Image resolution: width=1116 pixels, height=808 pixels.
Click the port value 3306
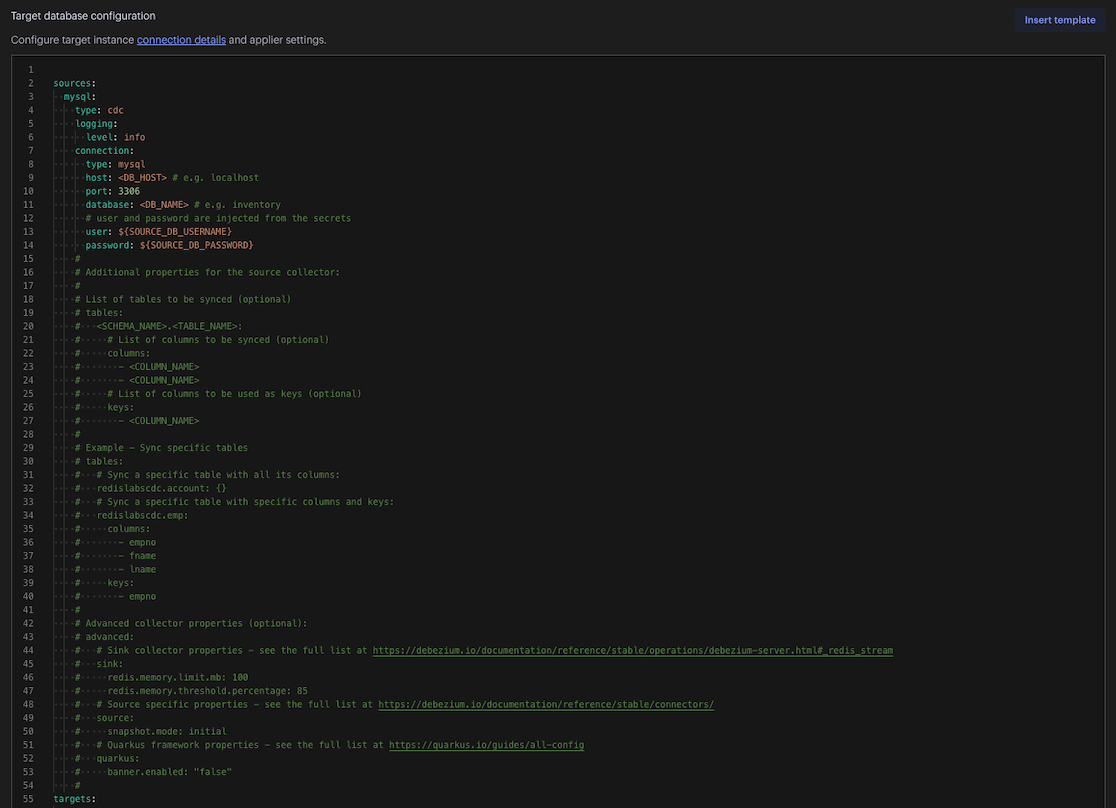128,191
